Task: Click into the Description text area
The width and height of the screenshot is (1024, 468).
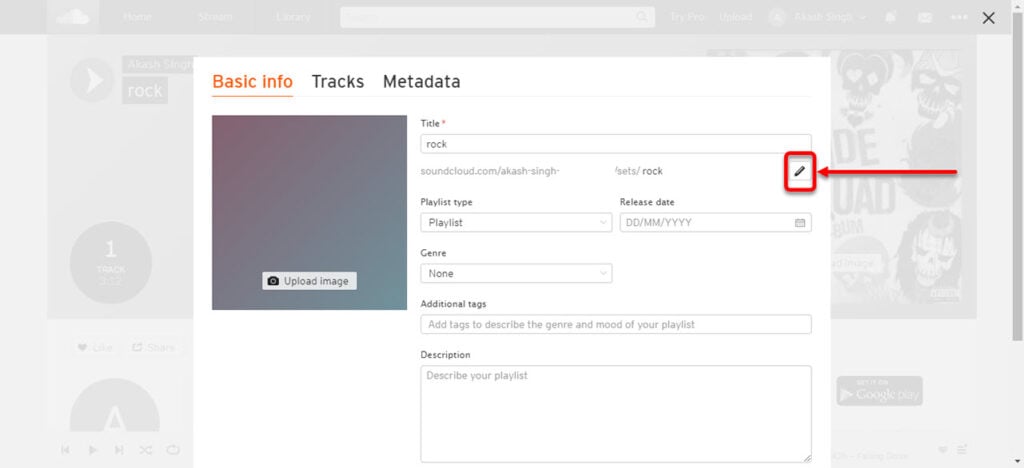Action: 616,414
